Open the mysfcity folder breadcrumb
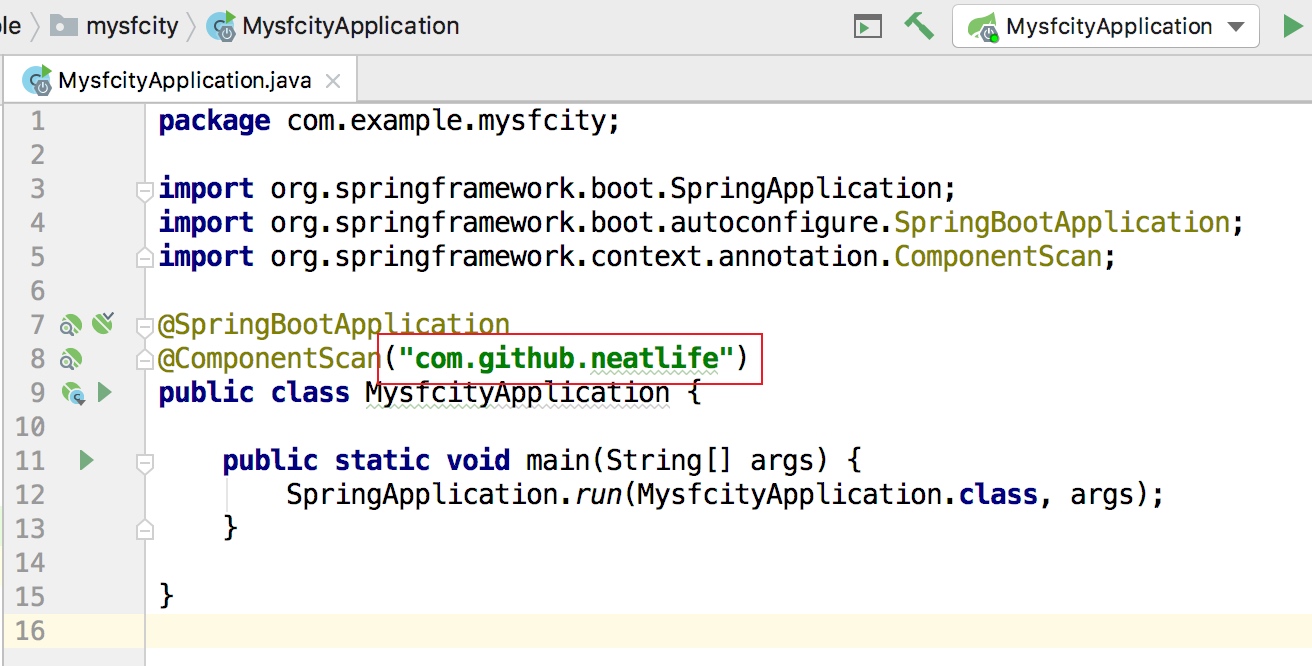This screenshot has height=666, width=1312. (114, 27)
